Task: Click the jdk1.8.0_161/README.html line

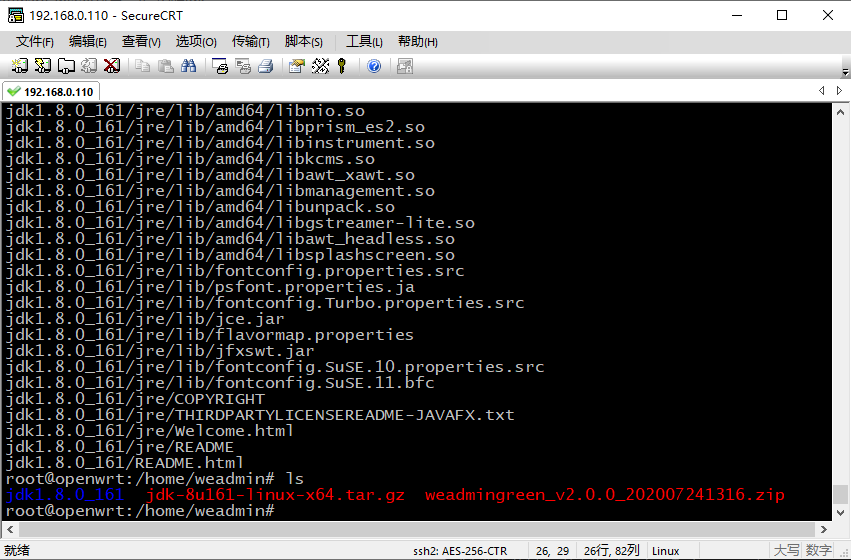Action: (124, 463)
